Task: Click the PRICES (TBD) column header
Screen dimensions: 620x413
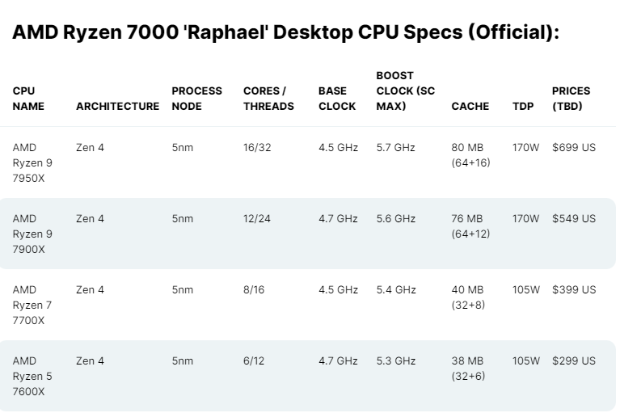Action: coord(571,98)
